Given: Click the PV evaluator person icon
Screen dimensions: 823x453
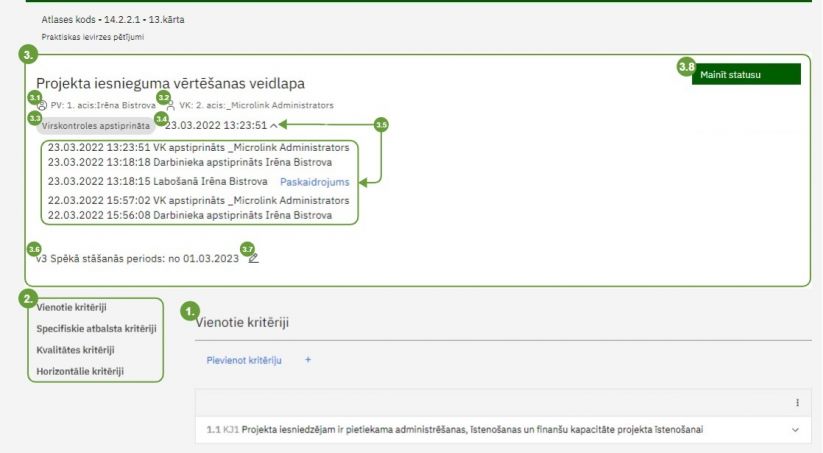Looking at the screenshot, I should (x=41, y=106).
